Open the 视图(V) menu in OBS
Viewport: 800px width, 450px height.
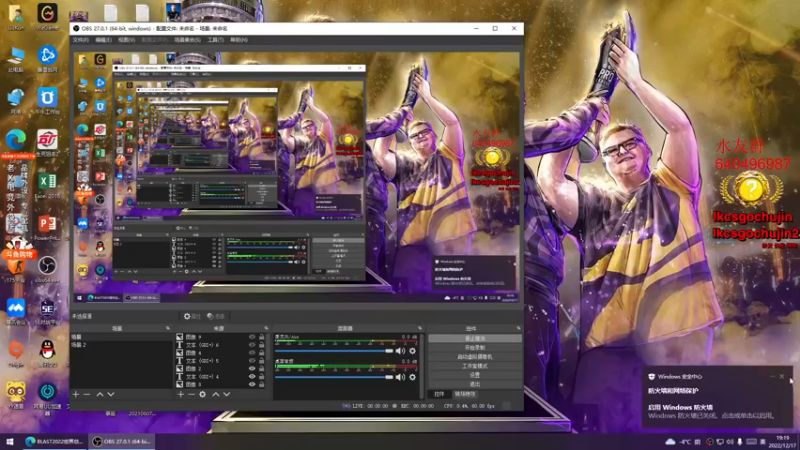(127, 40)
